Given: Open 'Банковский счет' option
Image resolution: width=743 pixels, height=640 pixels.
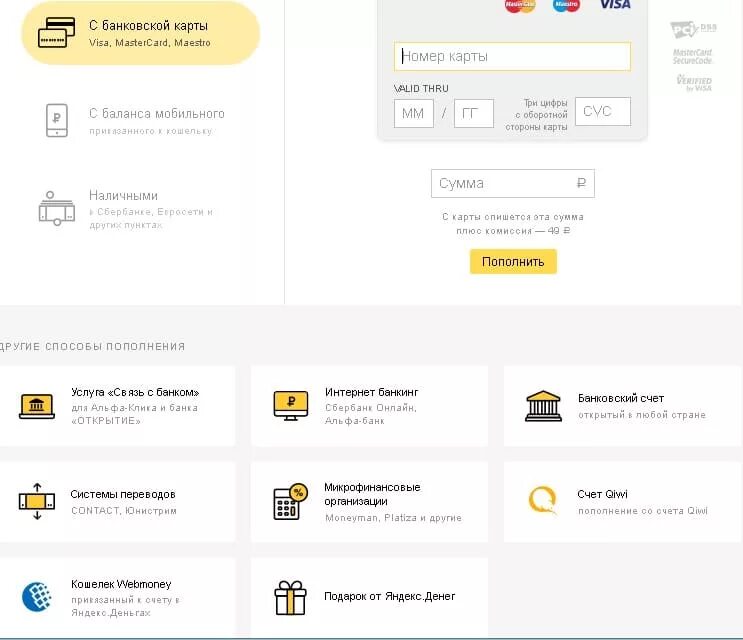Looking at the screenshot, I should click(x=623, y=406).
